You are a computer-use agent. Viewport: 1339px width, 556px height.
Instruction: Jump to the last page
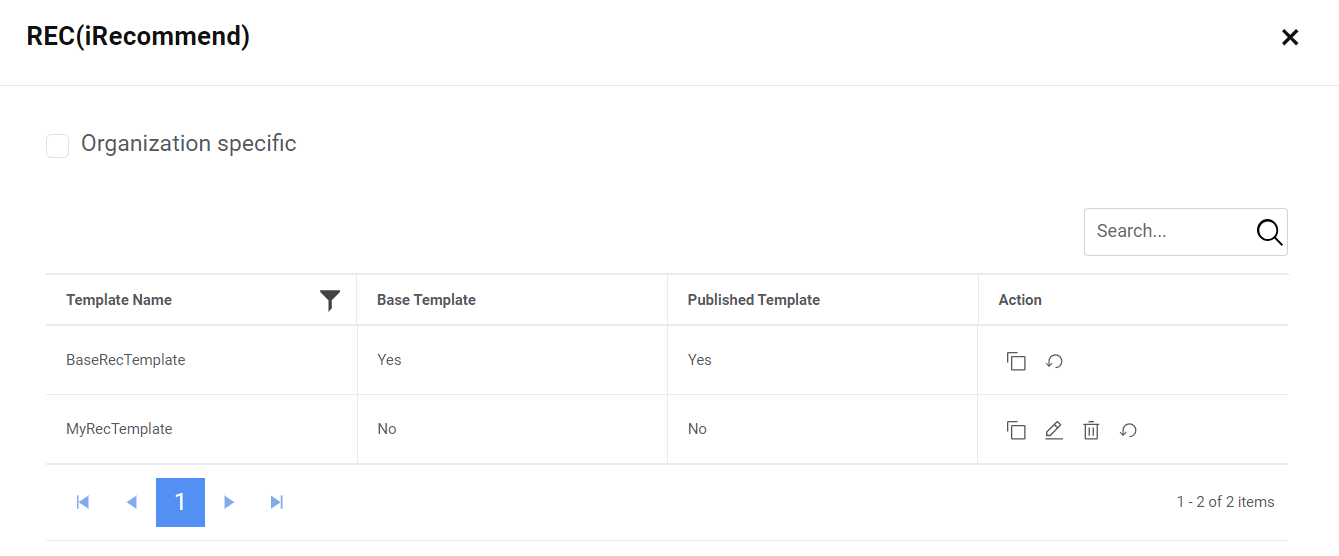coord(277,502)
